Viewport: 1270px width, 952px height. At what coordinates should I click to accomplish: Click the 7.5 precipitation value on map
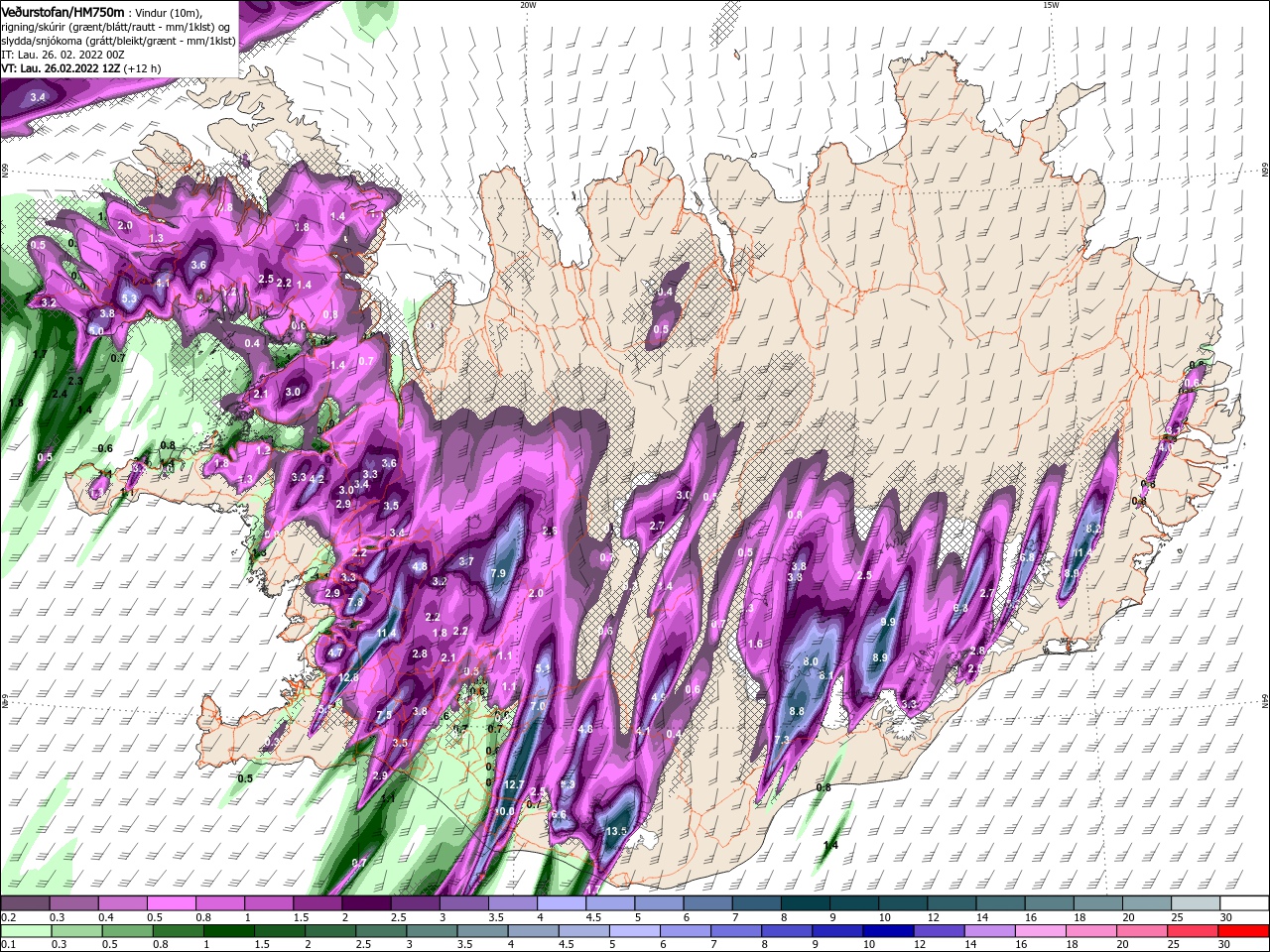click(385, 715)
